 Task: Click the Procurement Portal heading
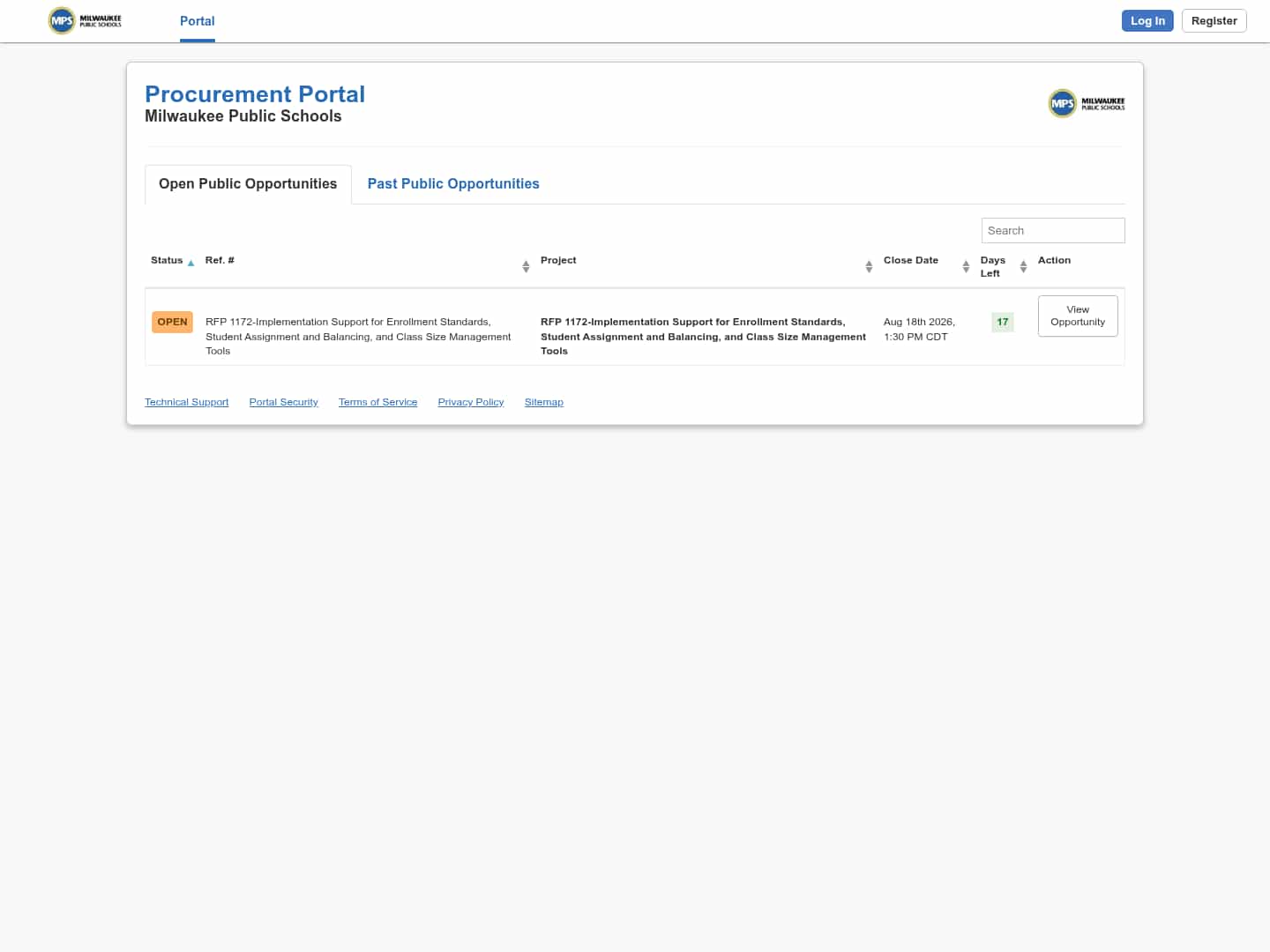click(255, 94)
